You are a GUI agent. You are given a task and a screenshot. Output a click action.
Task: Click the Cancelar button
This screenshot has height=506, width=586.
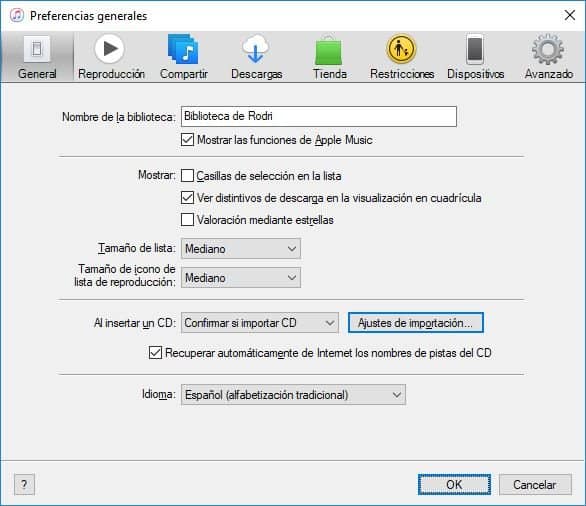[535, 484]
